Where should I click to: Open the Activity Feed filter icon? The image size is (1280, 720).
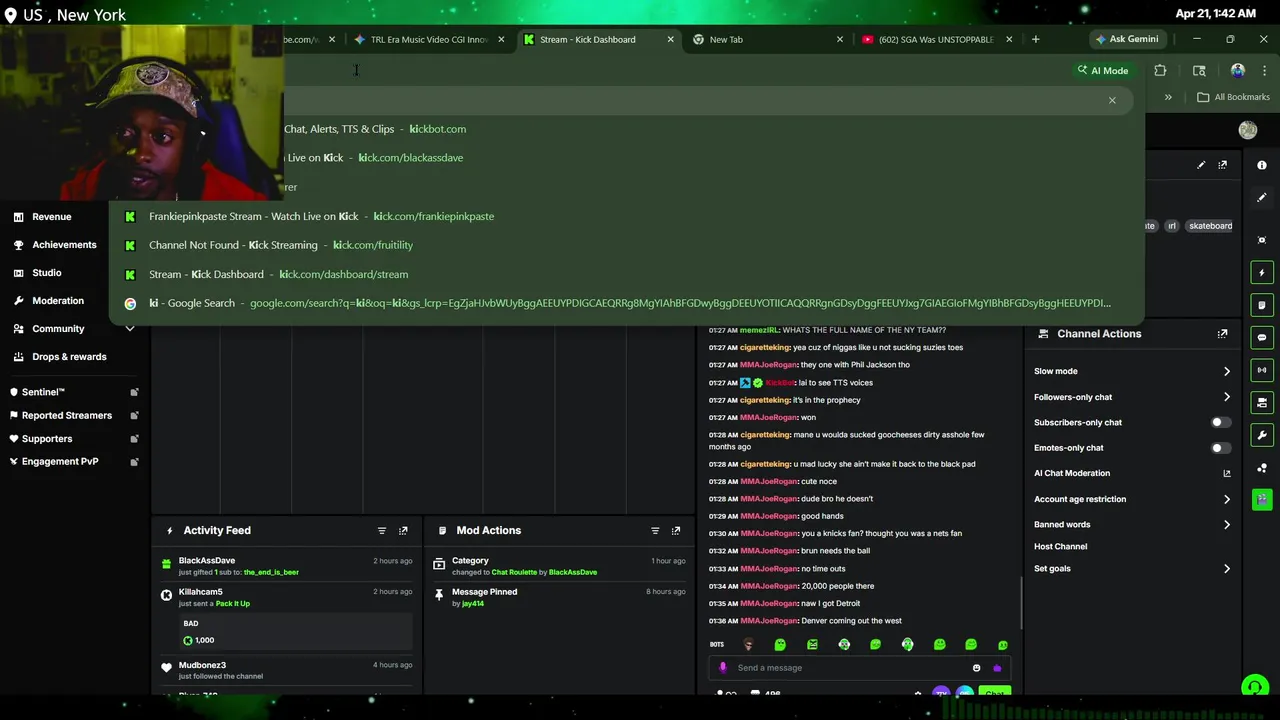(x=381, y=531)
